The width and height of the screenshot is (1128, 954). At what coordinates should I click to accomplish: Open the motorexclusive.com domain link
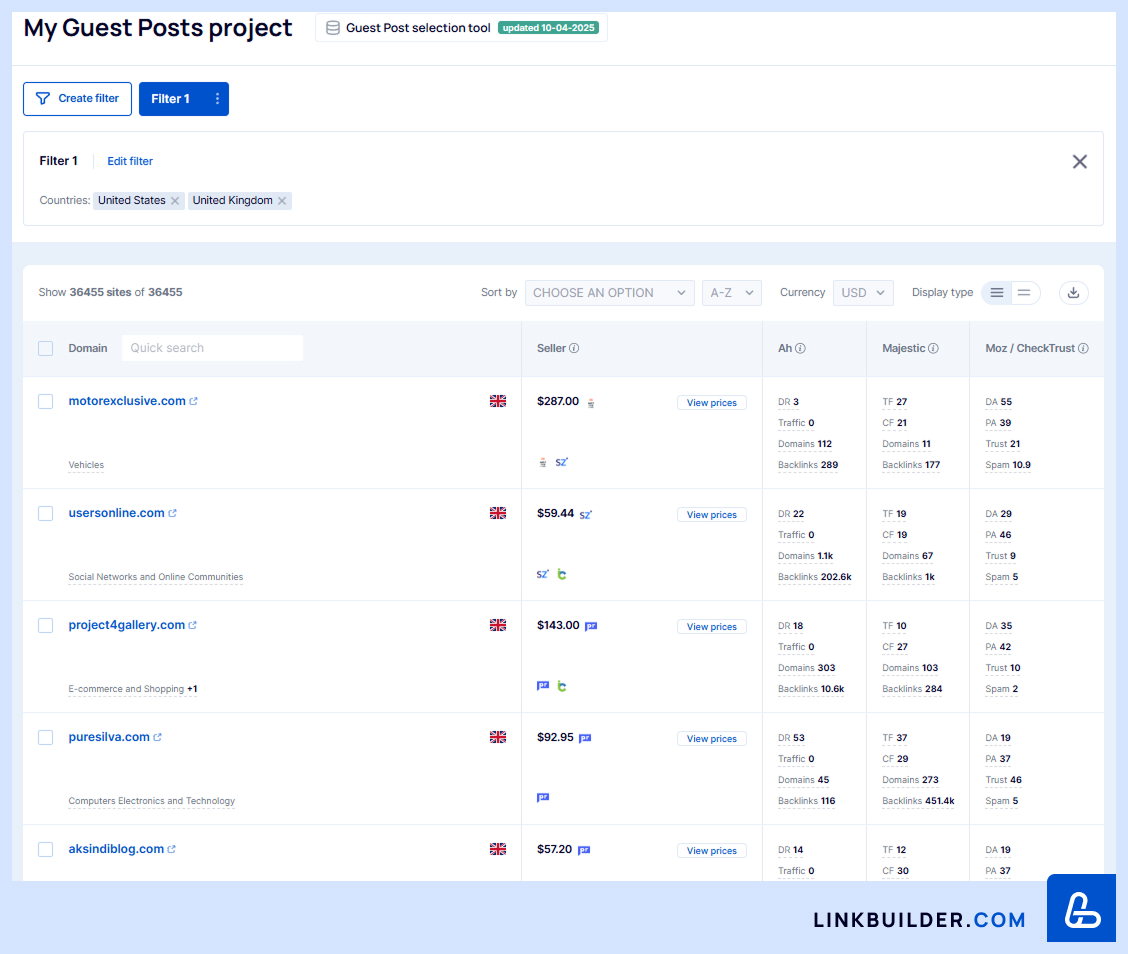pyautogui.click(x=127, y=401)
